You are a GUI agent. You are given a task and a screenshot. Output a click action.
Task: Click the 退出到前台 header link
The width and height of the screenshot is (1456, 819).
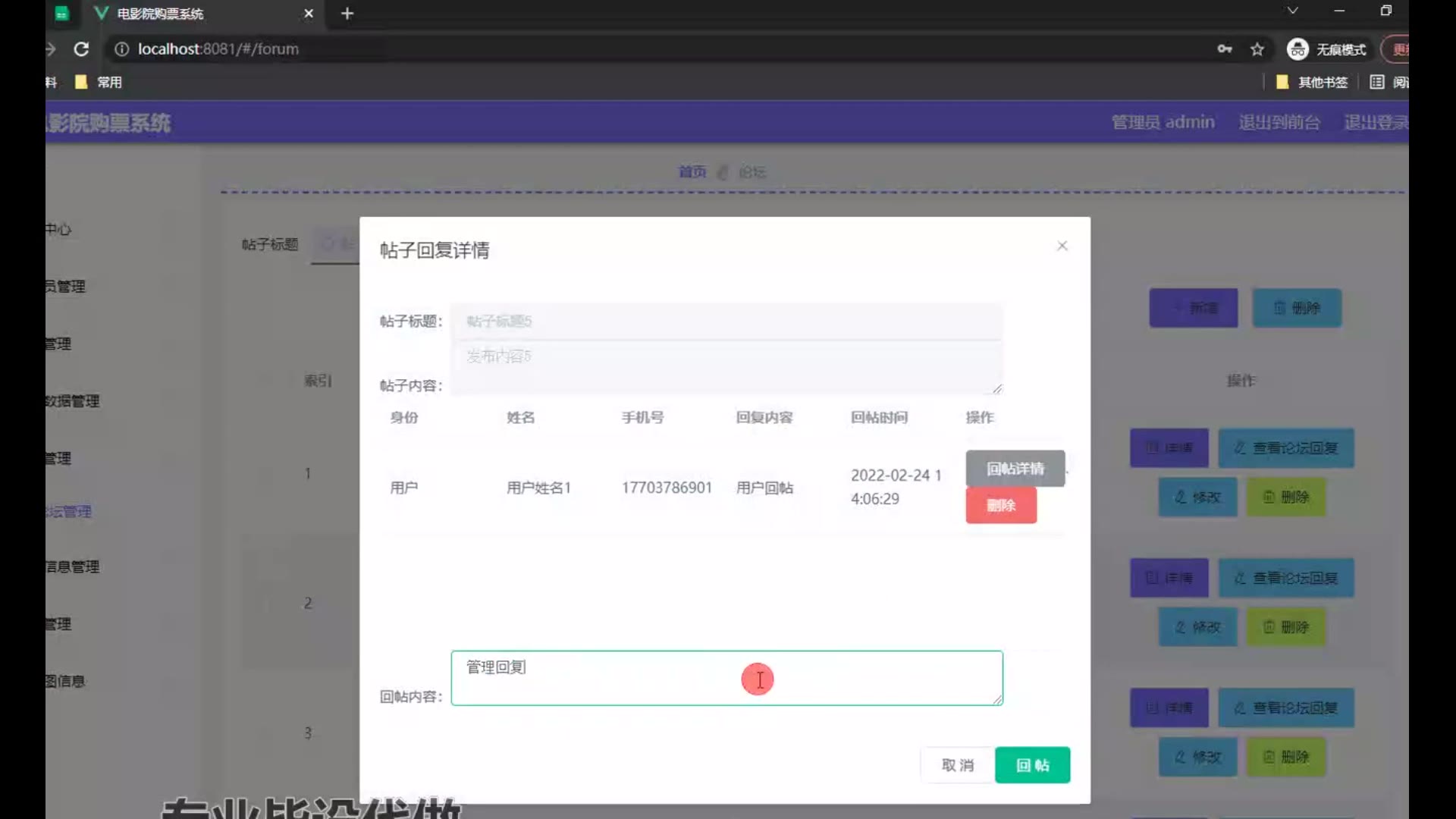[1279, 122]
